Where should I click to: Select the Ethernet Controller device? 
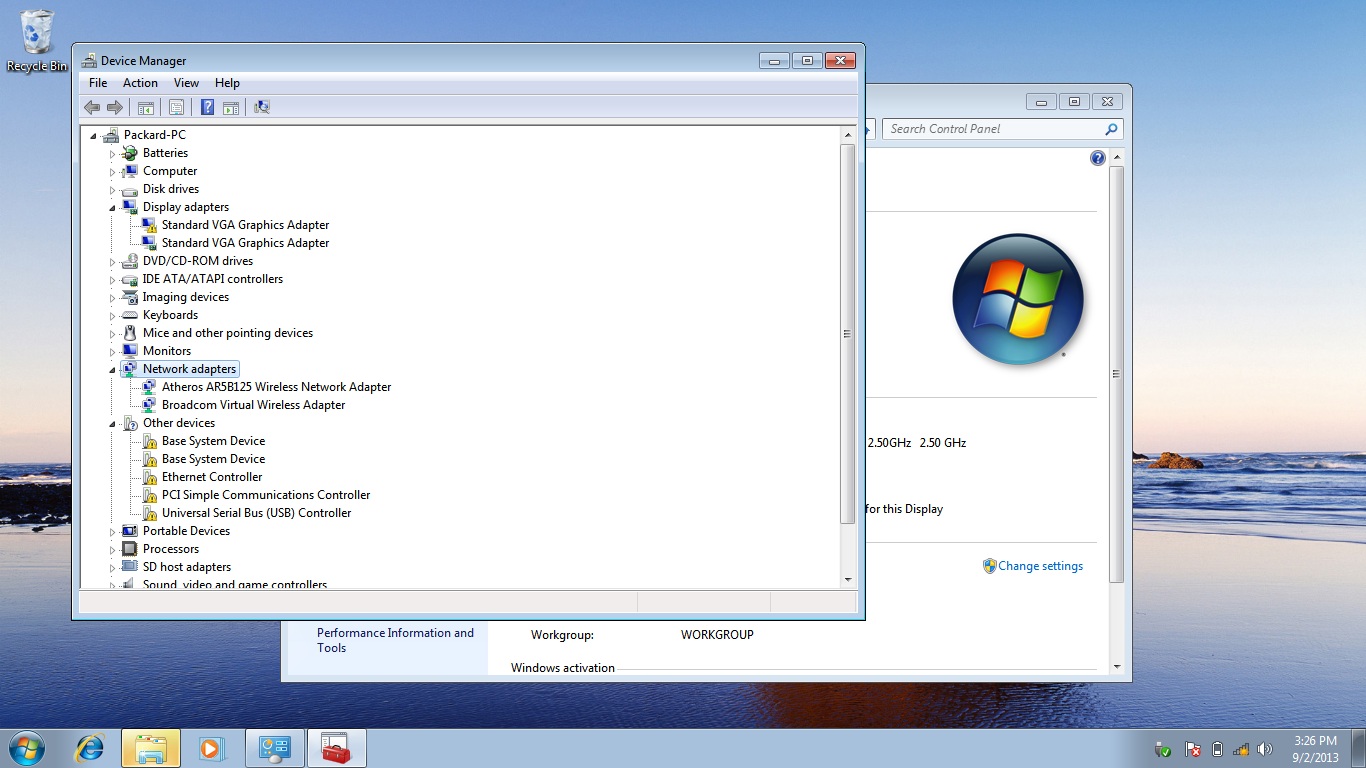pyautogui.click(x=212, y=477)
